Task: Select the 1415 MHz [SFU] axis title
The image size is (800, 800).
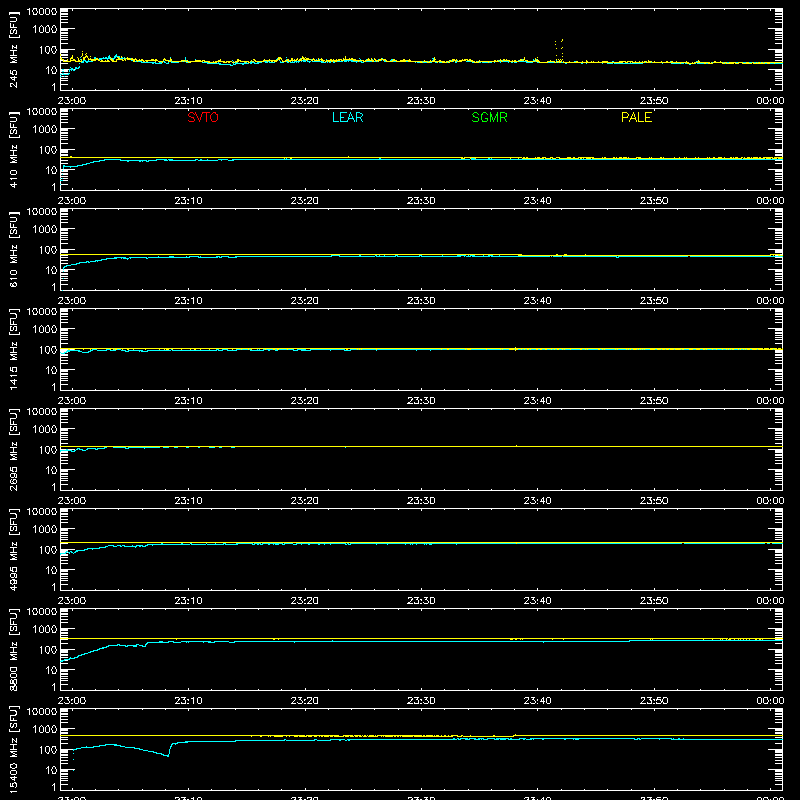Action: [x=14, y=349]
